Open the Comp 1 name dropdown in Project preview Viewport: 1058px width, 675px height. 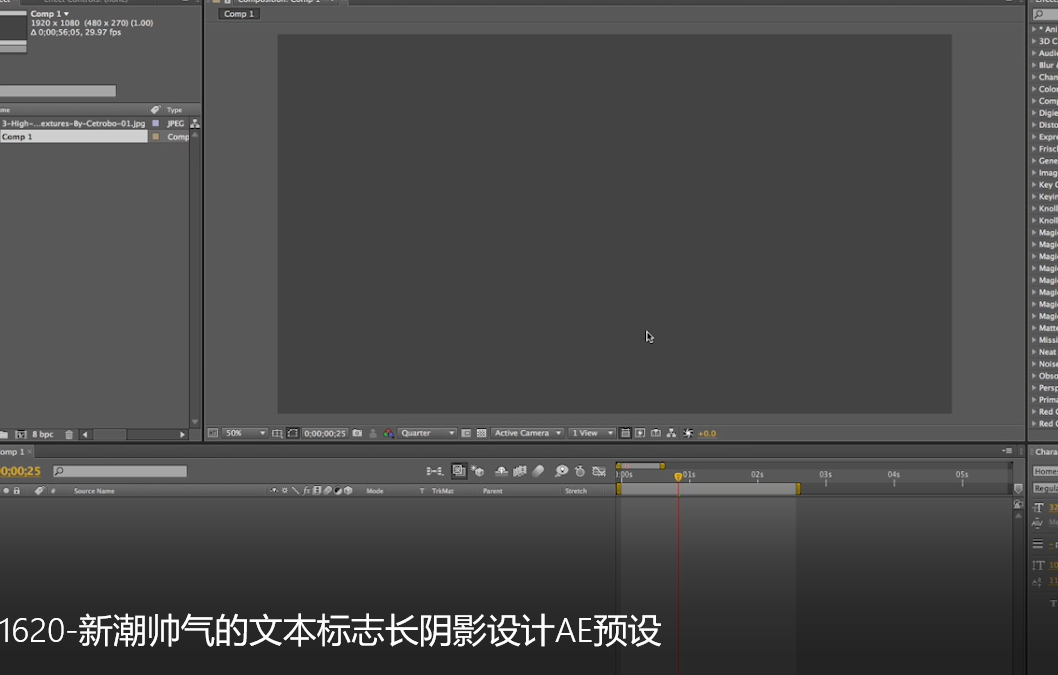50,14
